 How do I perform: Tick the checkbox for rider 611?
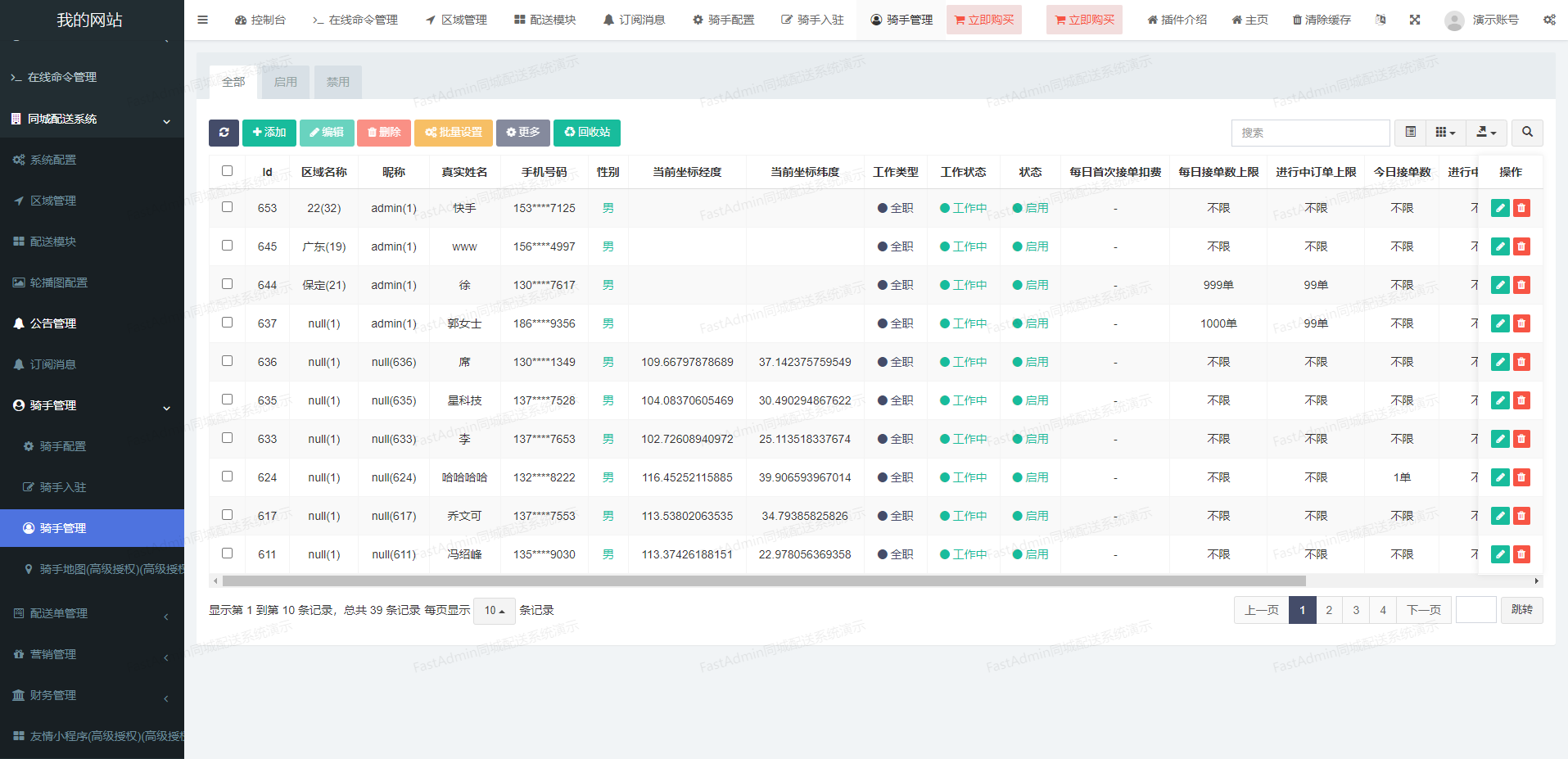pyautogui.click(x=227, y=553)
